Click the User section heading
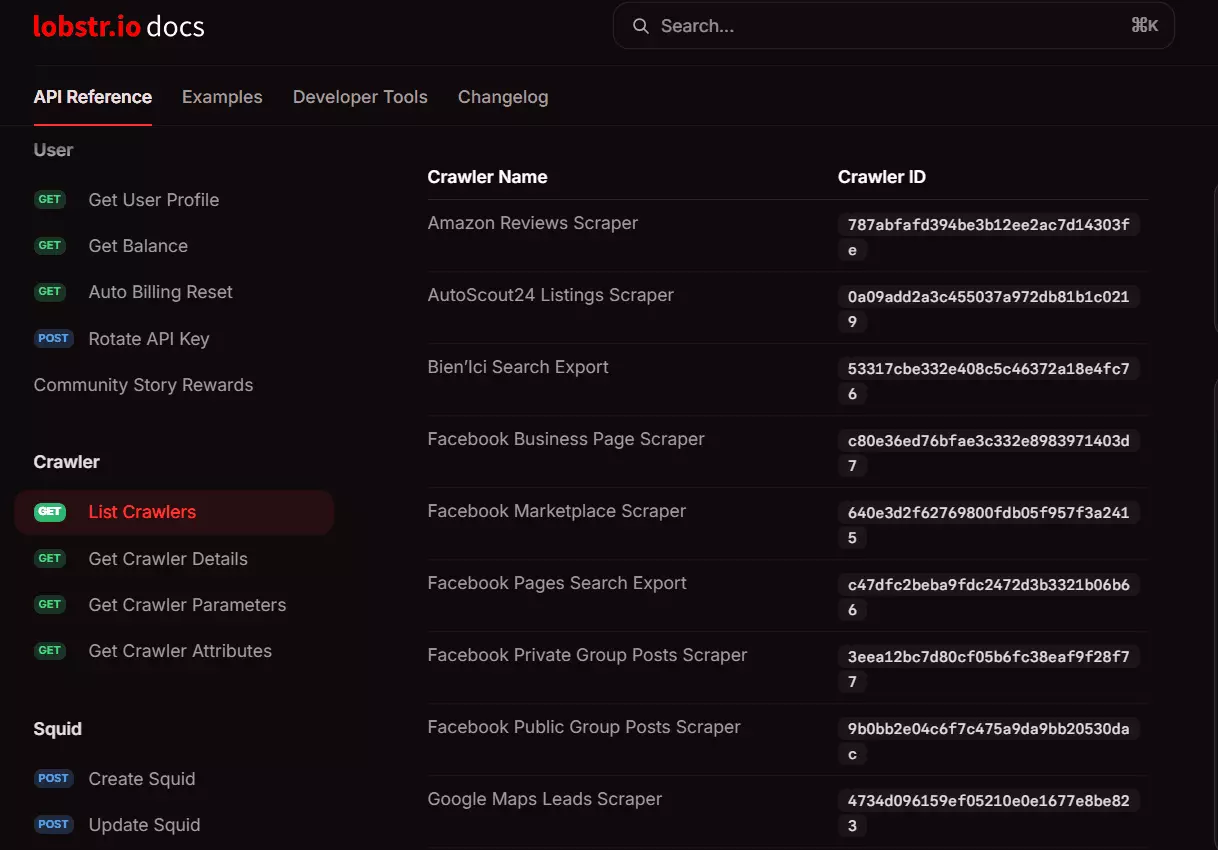The image size is (1218, 850). 53,150
